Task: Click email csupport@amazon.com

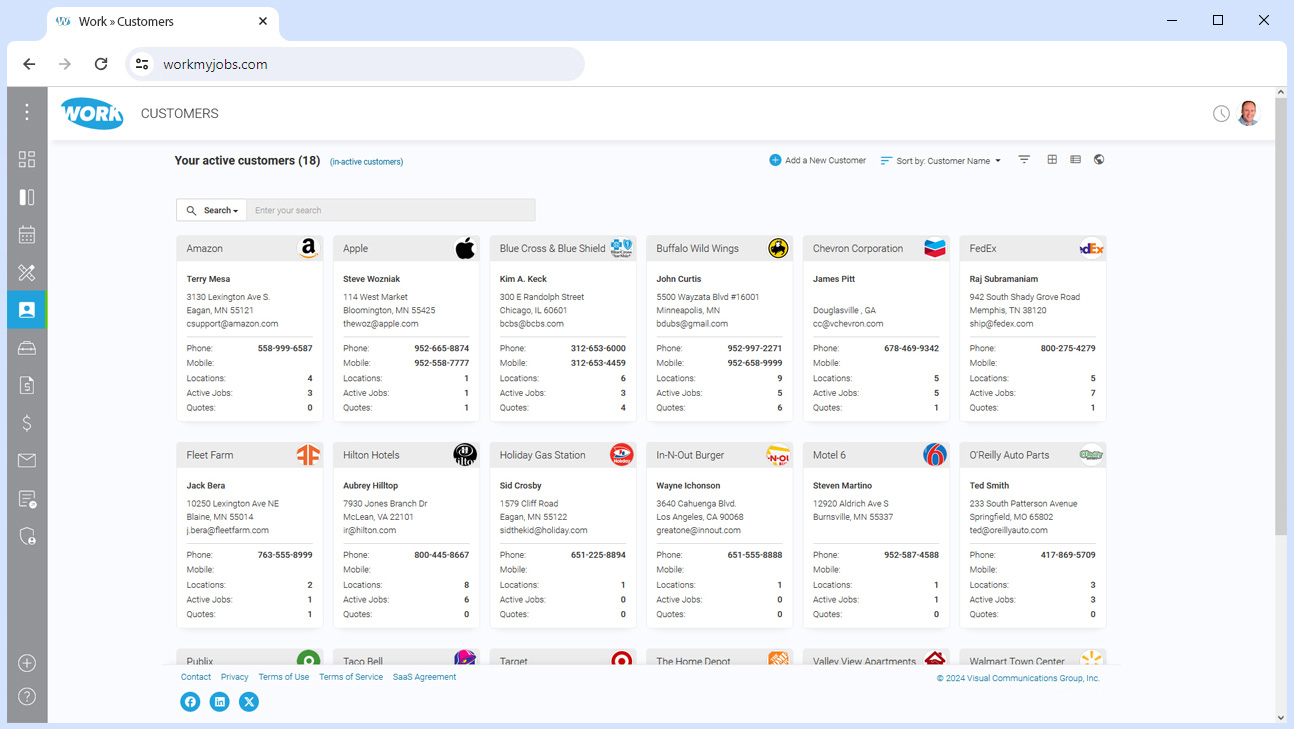Action: point(233,324)
